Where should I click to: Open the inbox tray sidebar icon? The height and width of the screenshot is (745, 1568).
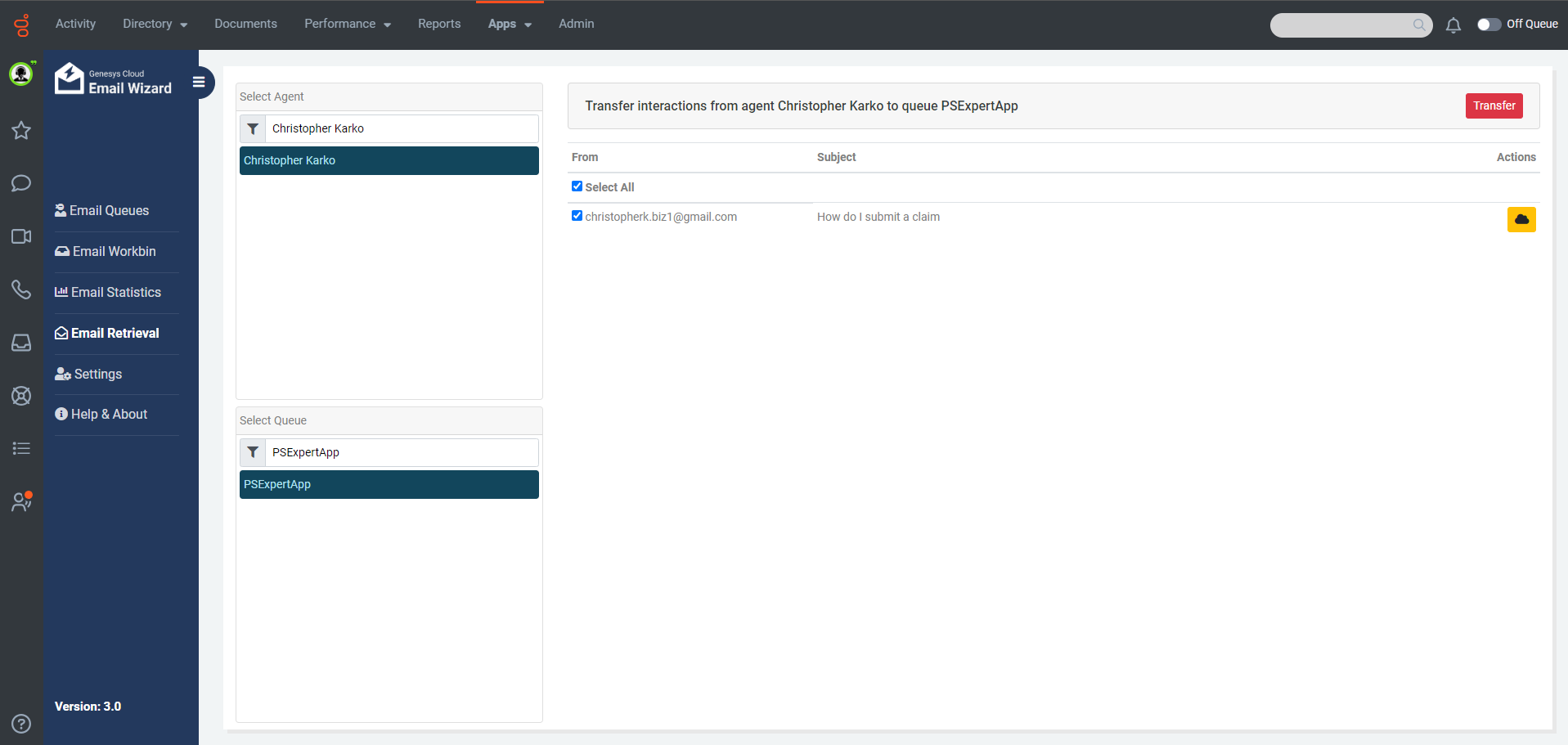[21, 343]
